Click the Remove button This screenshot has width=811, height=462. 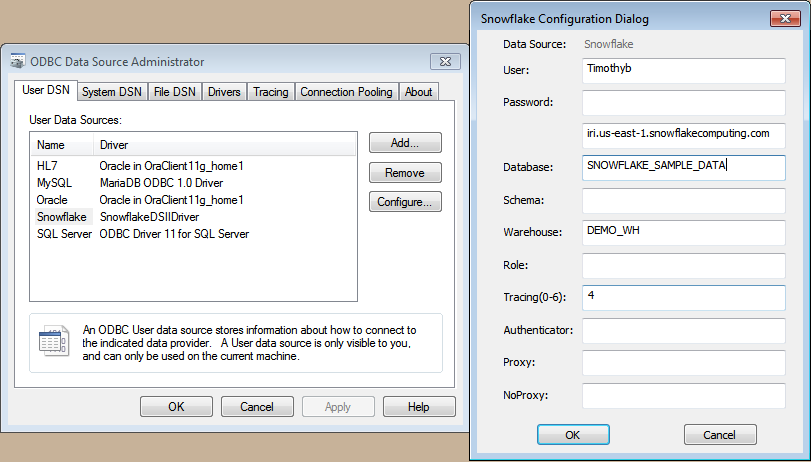pyautogui.click(x=405, y=173)
